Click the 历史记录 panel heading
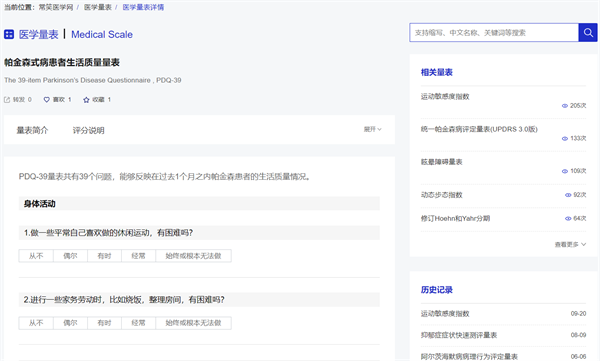Viewport: 600px width, 361px height. click(437, 290)
